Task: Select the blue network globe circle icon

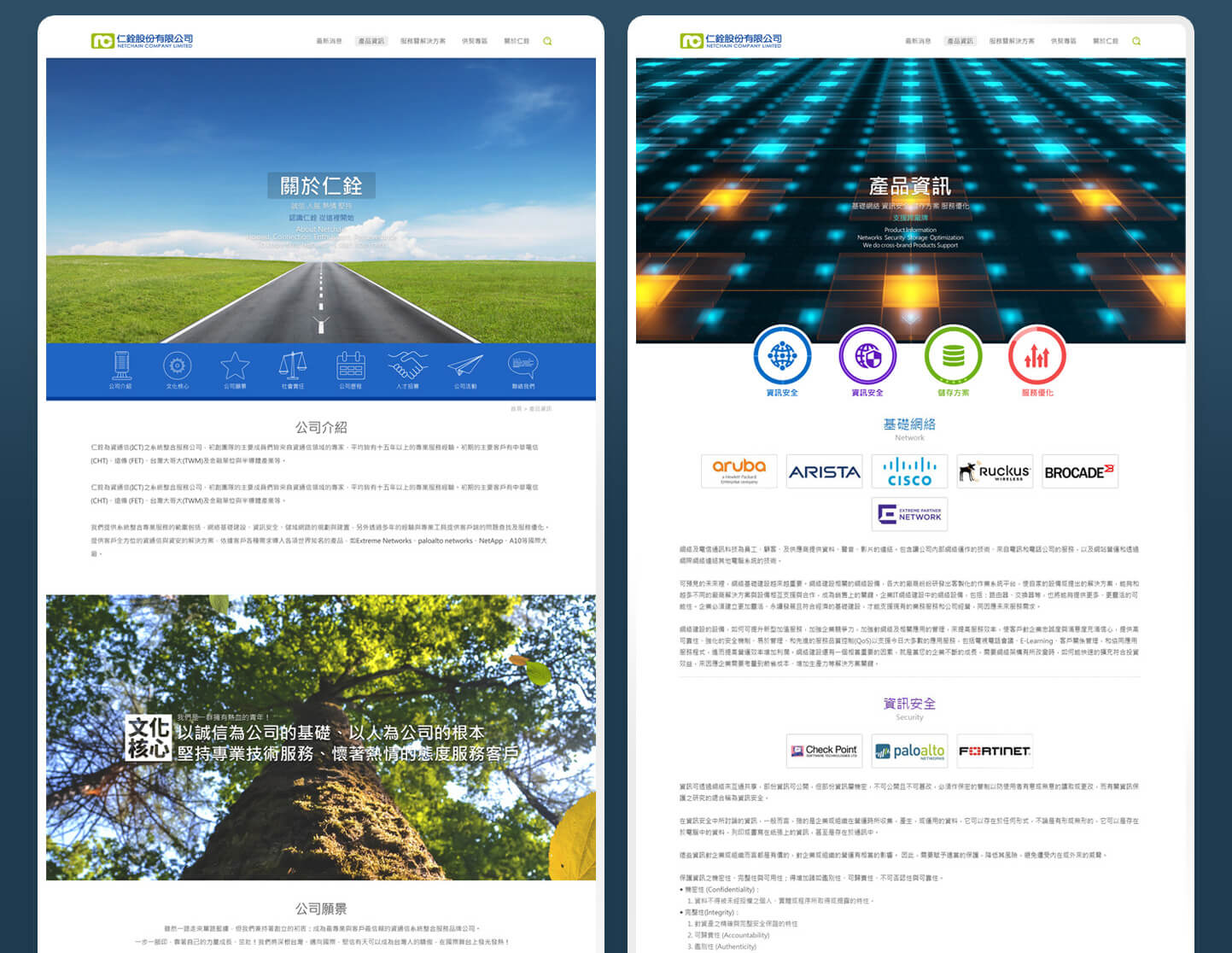Action: 782,355
